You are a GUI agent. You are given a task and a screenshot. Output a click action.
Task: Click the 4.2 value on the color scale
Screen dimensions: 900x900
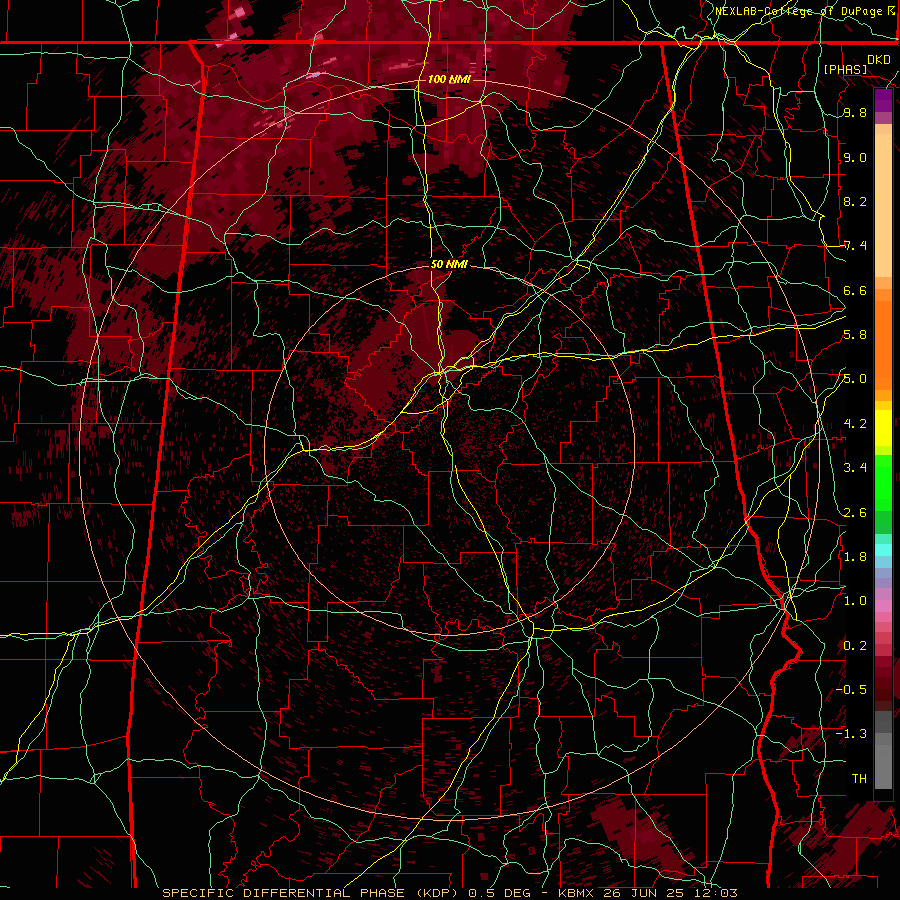[x=855, y=424]
